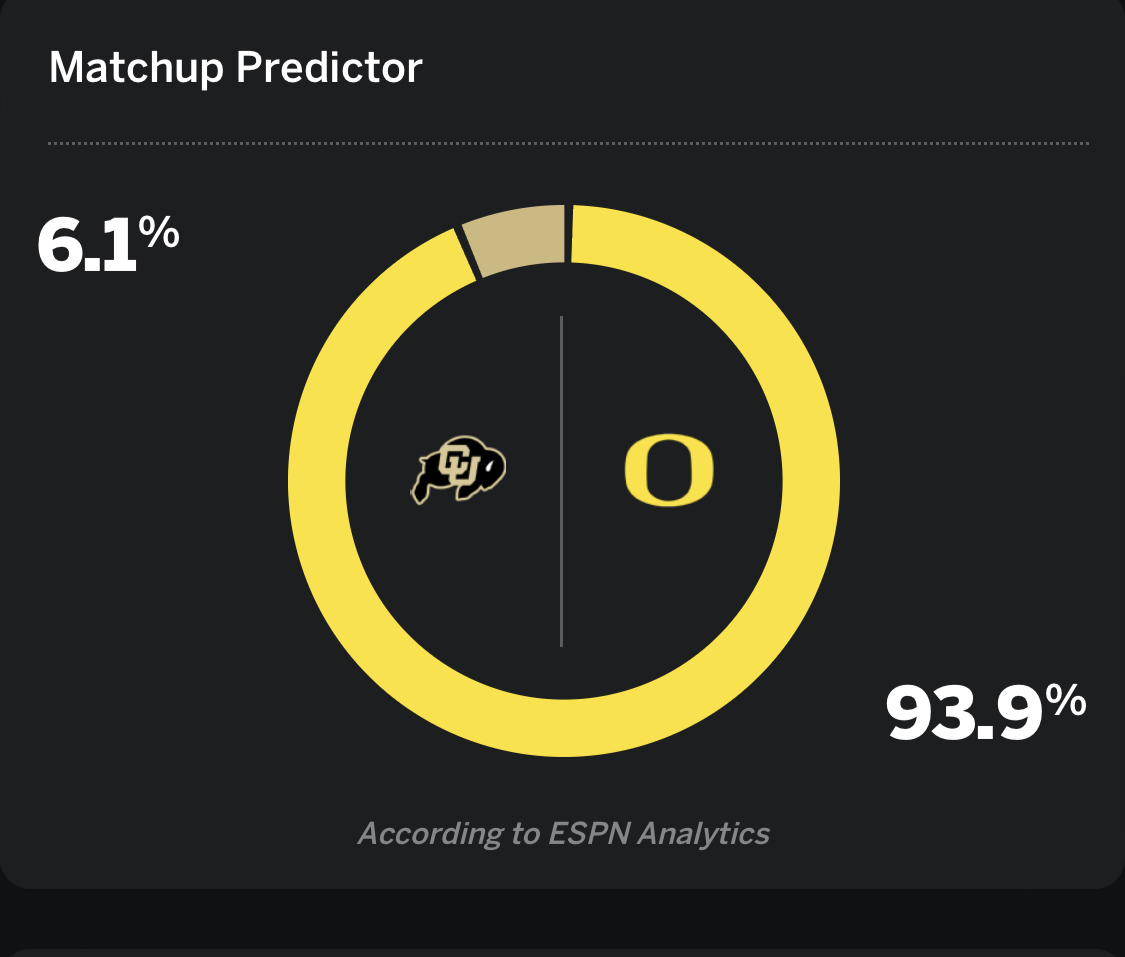Click the percent symbol beside 93.9
Image resolution: width=1125 pixels, height=957 pixels.
click(1064, 703)
